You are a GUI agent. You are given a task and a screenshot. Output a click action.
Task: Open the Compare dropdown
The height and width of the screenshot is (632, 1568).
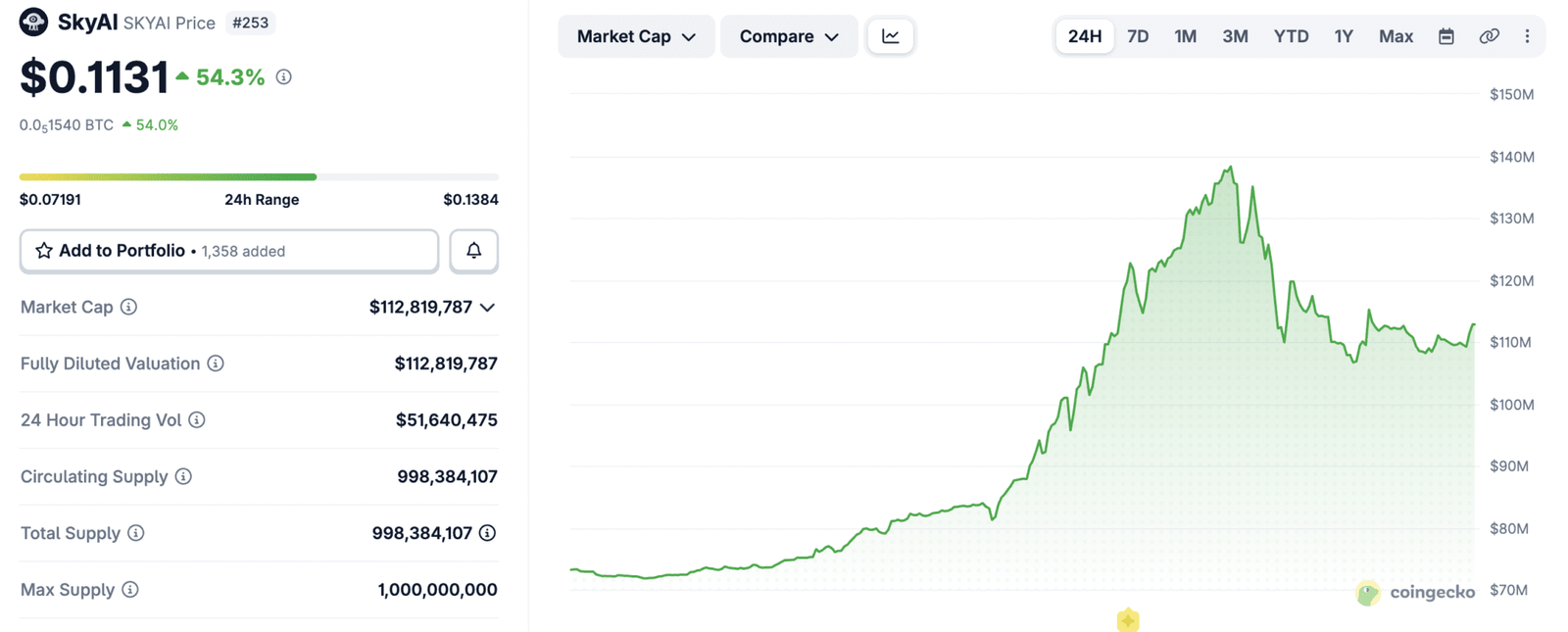[x=788, y=36]
